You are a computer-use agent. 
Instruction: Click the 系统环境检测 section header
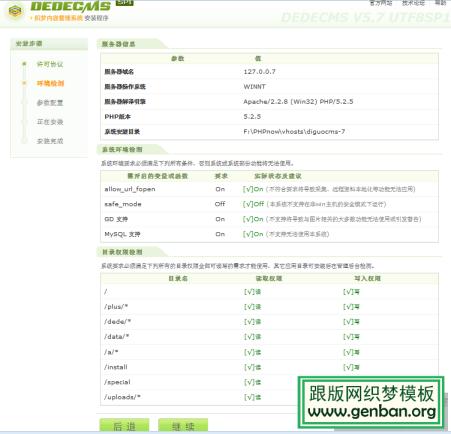tap(122, 149)
